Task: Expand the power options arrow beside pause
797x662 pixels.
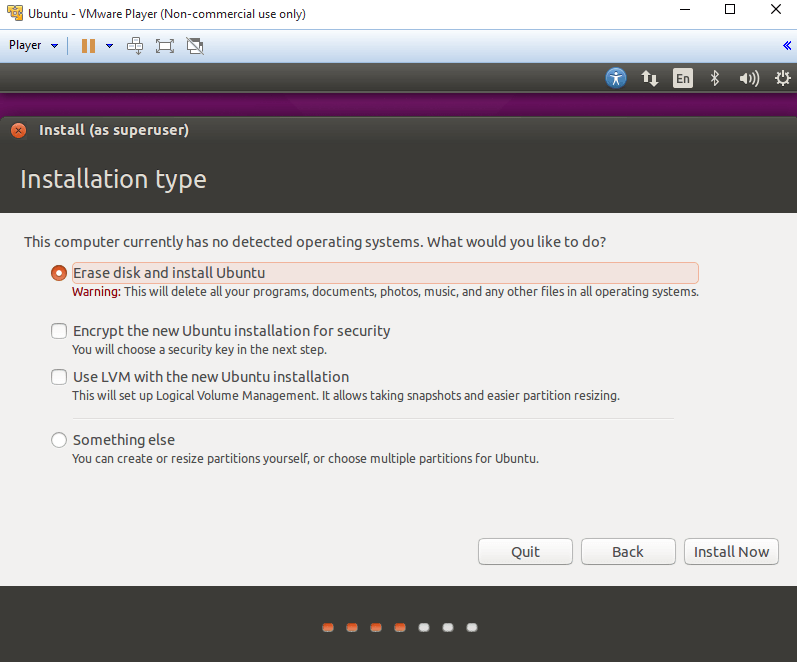Action: click(109, 45)
